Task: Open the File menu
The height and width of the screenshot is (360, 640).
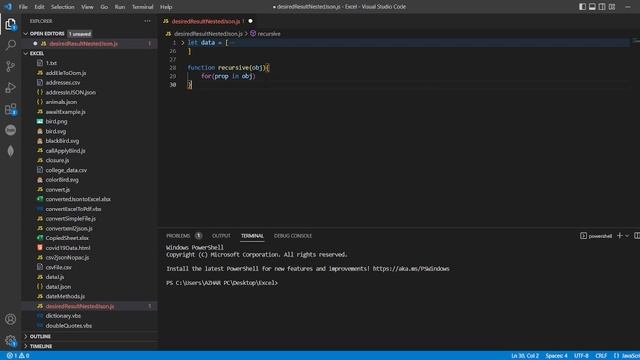Action: [x=23, y=7]
